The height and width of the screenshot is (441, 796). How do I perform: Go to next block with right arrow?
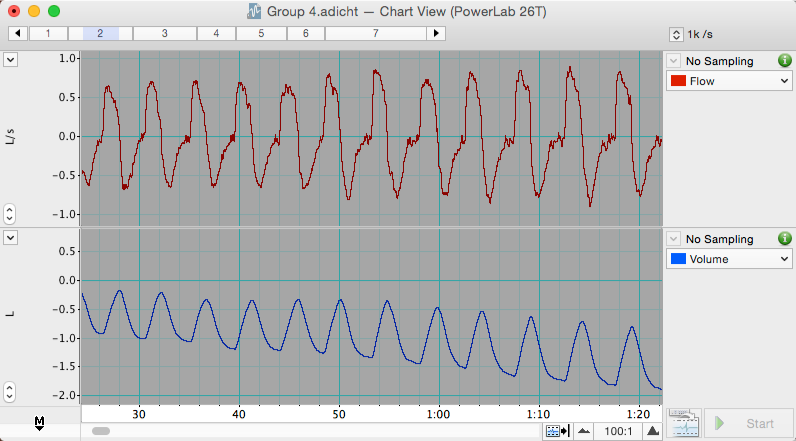436,33
